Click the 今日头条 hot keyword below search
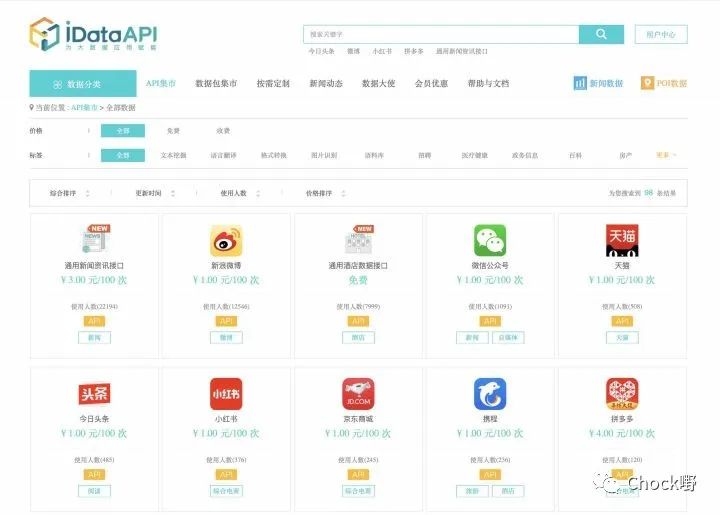 (x=321, y=51)
